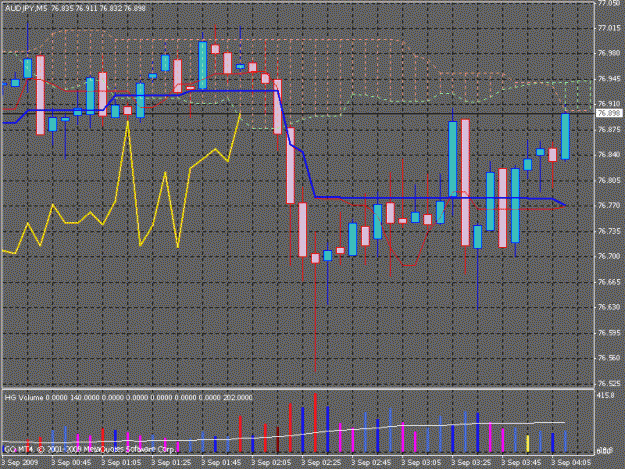
Task: Click the 76.805 price axis label
Action: pos(609,180)
